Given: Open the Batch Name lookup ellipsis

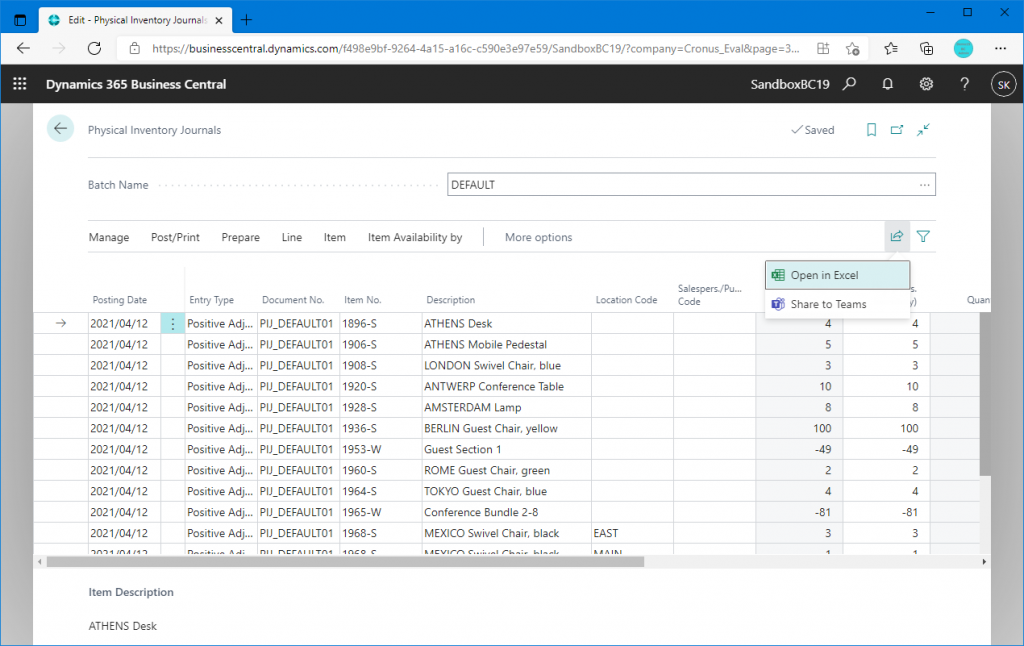Looking at the screenshot, I should tap(925, 185).
